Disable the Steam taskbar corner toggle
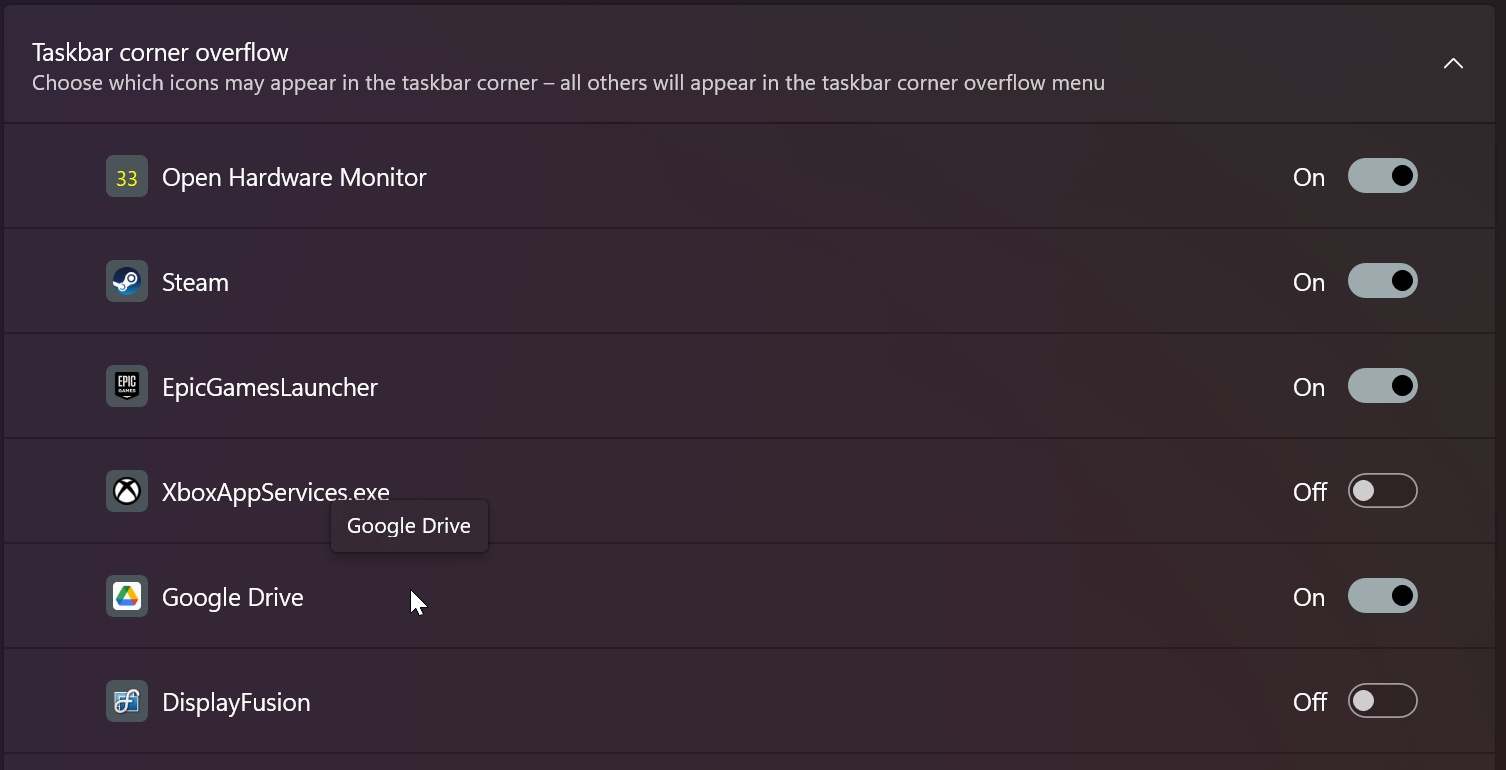Screen dimensions: 1506x770 (1383, 281)
